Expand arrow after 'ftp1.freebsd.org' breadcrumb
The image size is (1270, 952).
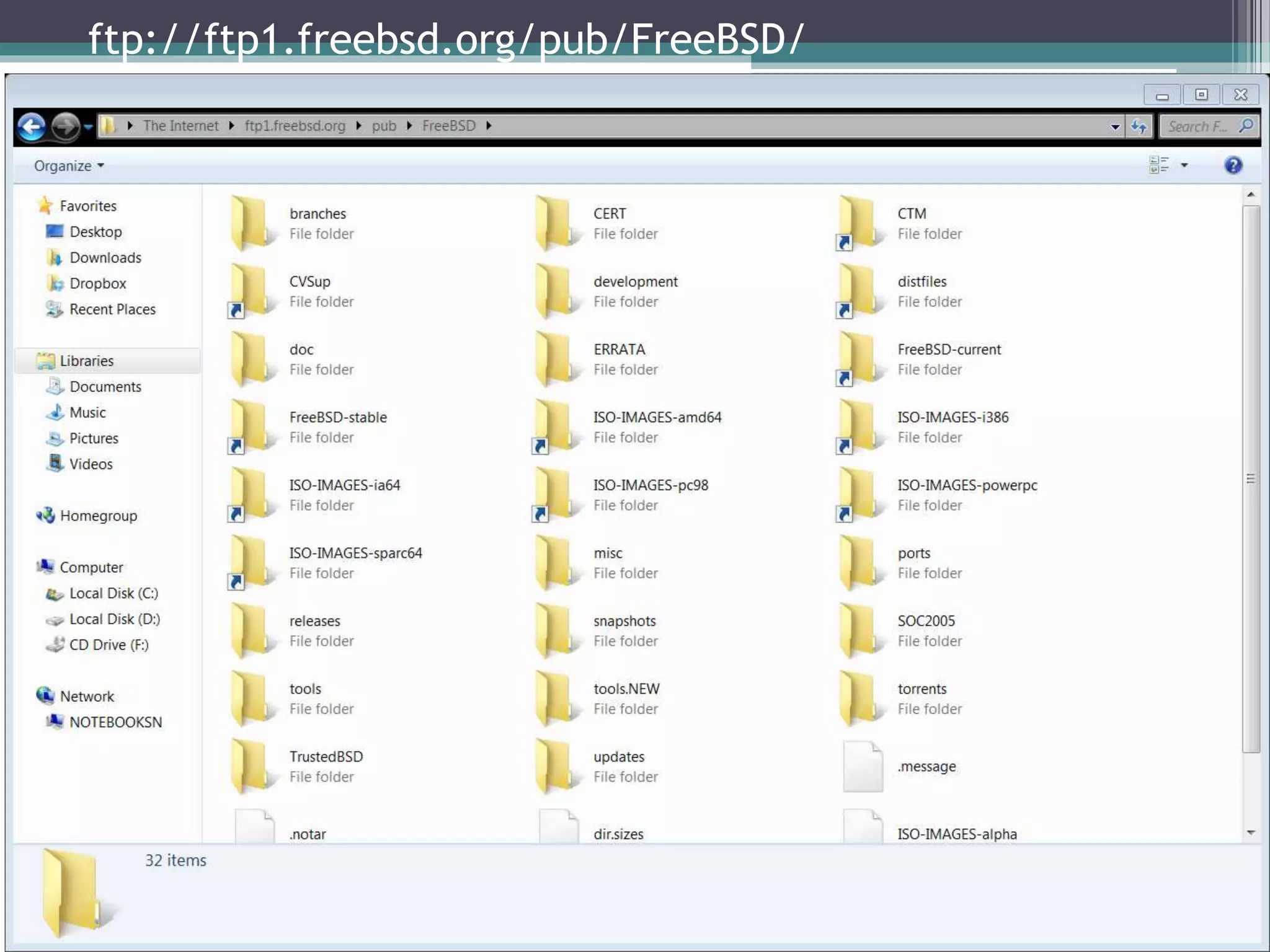(358, 126)
